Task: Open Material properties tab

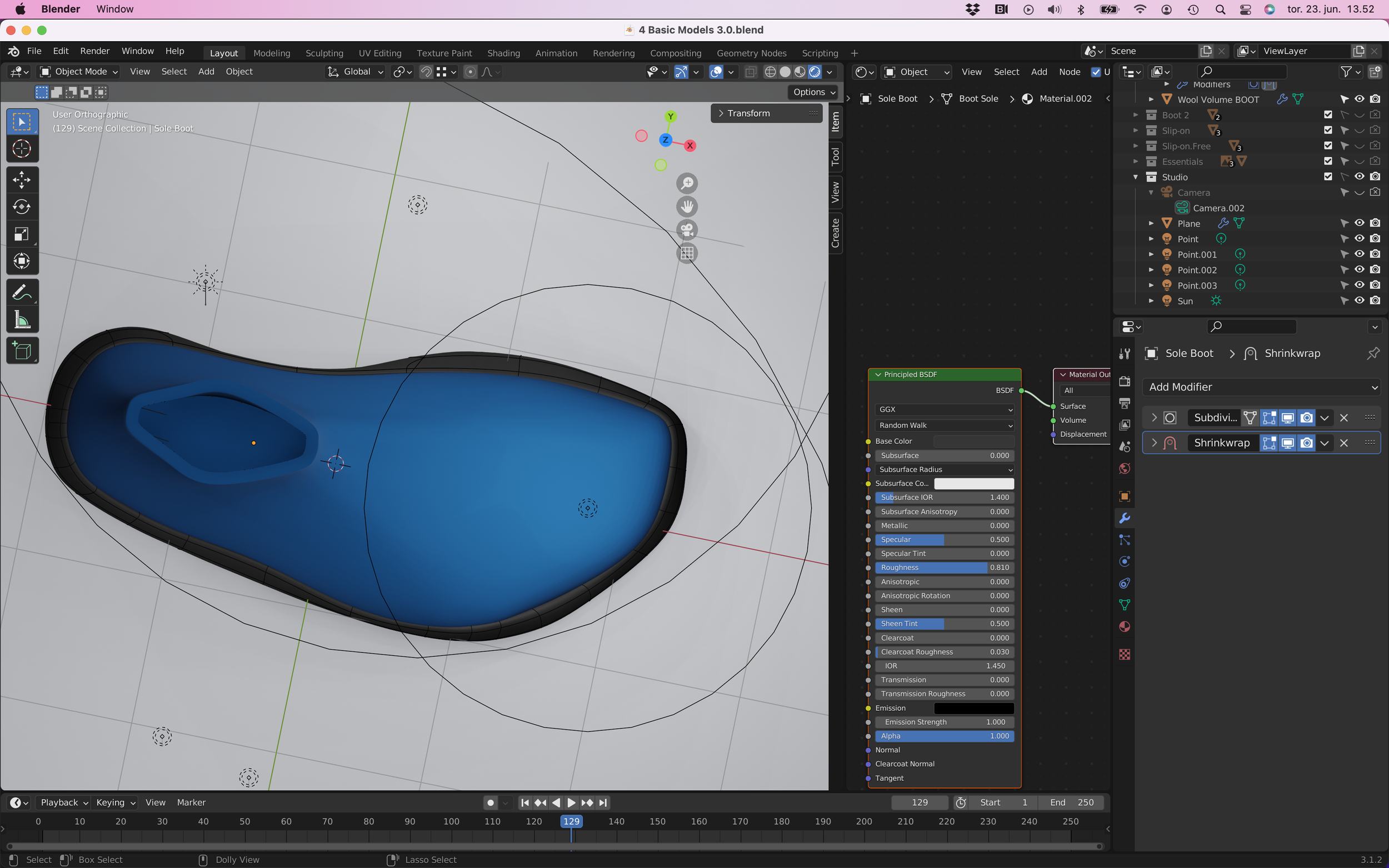Action: 1125,627
